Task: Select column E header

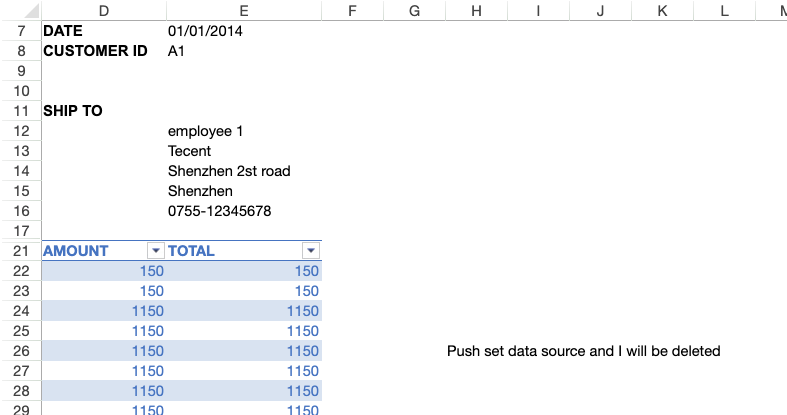Action: [244, 10]
